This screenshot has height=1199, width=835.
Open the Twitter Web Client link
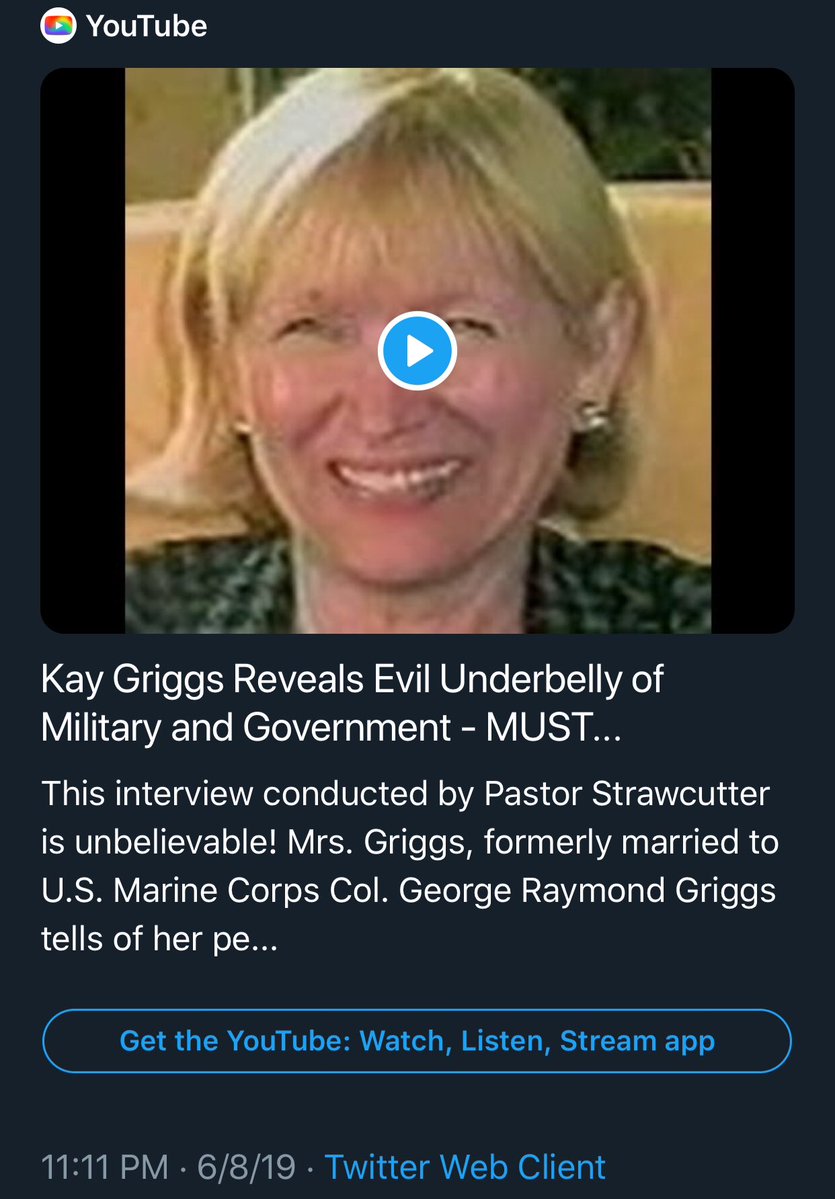(x=465, y=1166)
